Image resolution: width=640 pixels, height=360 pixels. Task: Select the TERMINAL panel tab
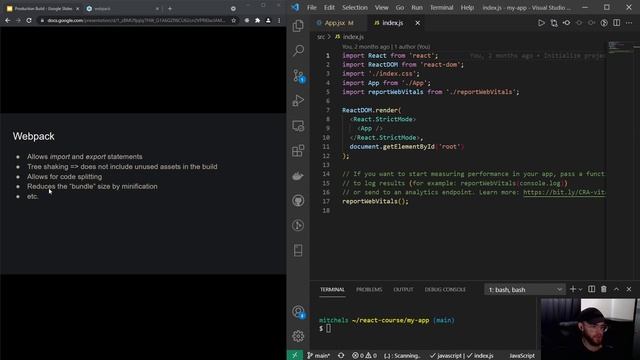pos(332,289)
